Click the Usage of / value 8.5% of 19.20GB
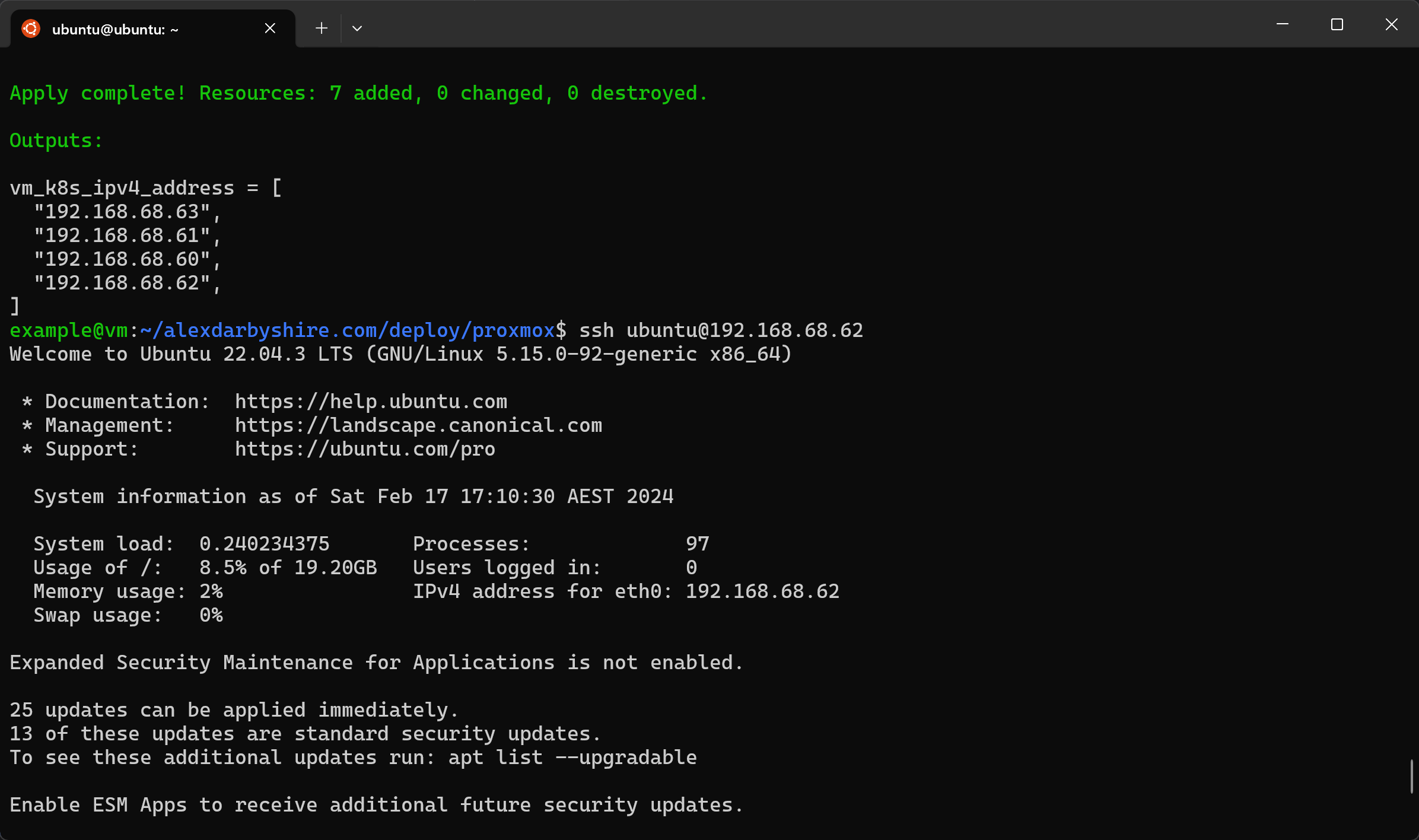1419x840 pixels. tap(288, 568)
